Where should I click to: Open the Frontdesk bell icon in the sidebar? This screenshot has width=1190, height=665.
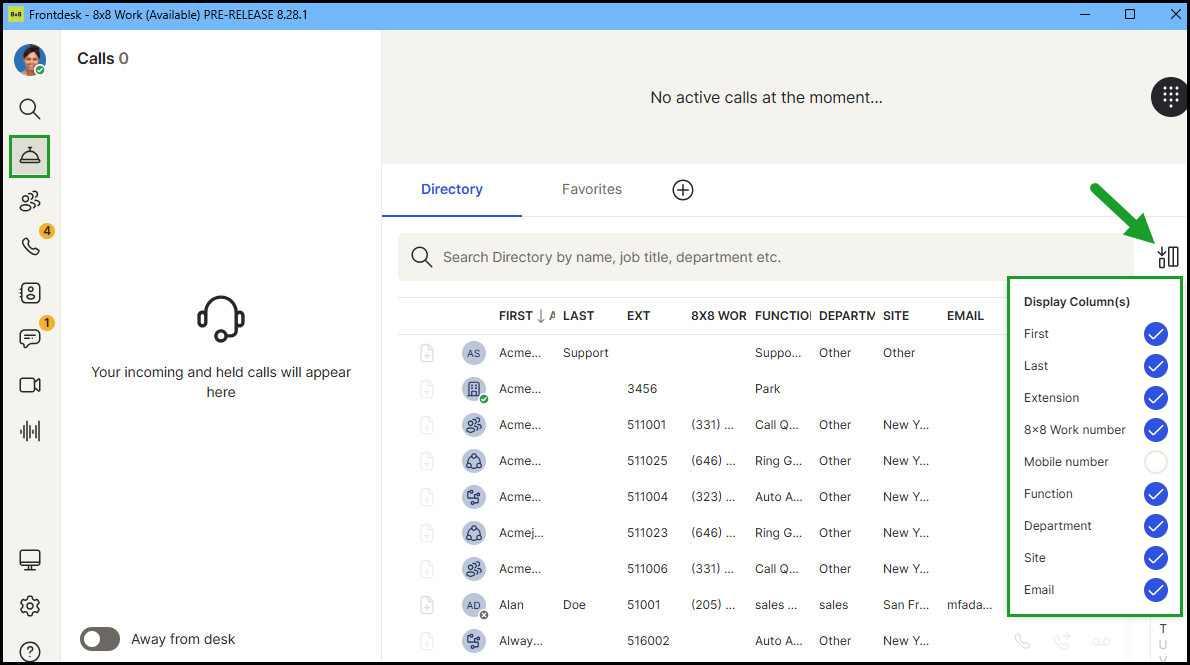(x=30, y=156)
